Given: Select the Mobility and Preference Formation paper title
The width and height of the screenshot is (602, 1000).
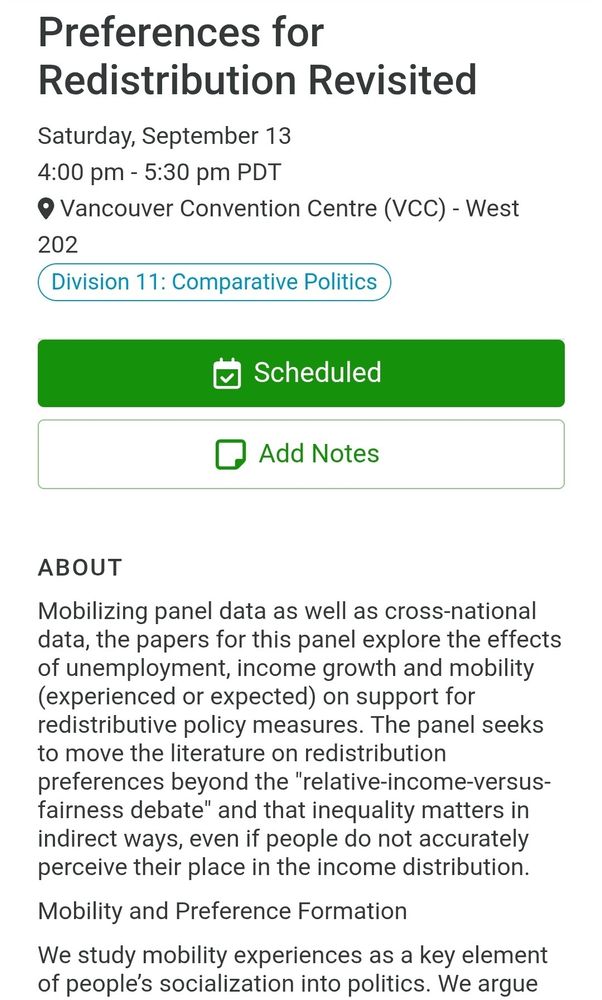Looking at the screenshot, I should pyautogui.click(x=222, y=911).
